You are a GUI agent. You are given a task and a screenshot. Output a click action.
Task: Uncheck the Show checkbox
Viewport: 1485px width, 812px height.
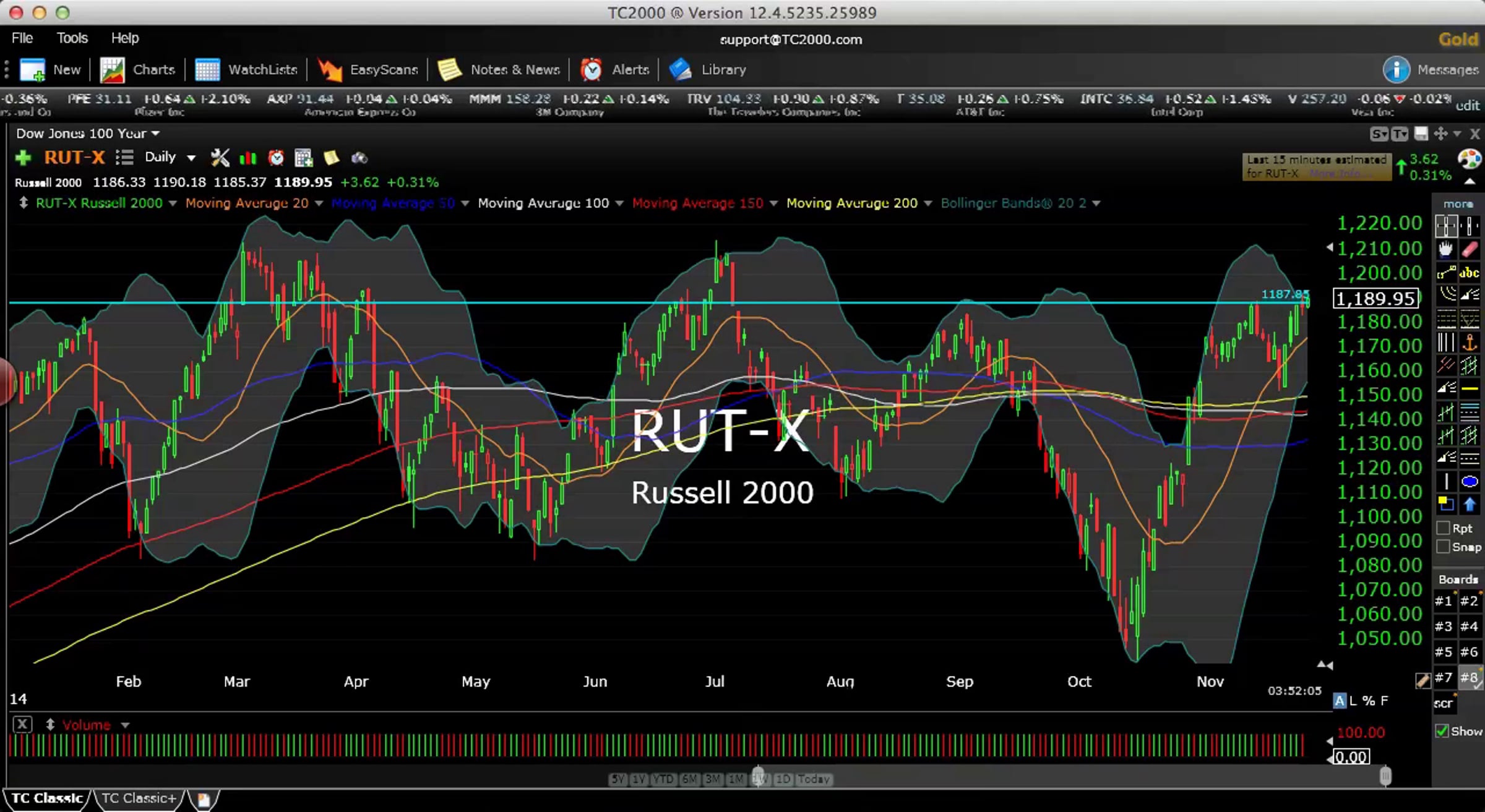[1442, 731]
